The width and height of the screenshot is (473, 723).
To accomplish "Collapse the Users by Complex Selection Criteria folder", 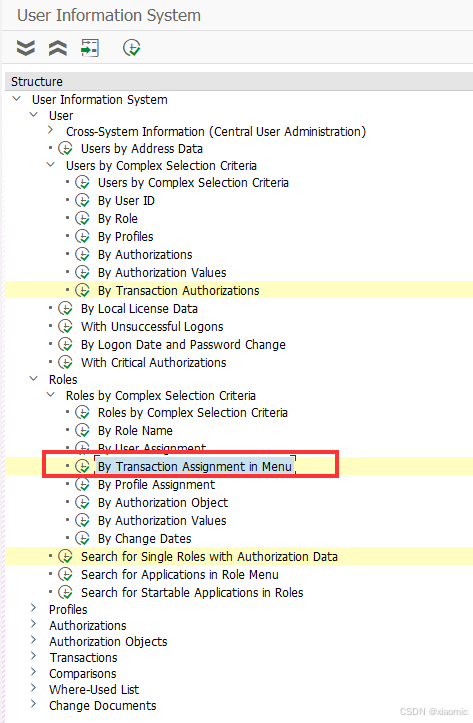I will (51, 165).
